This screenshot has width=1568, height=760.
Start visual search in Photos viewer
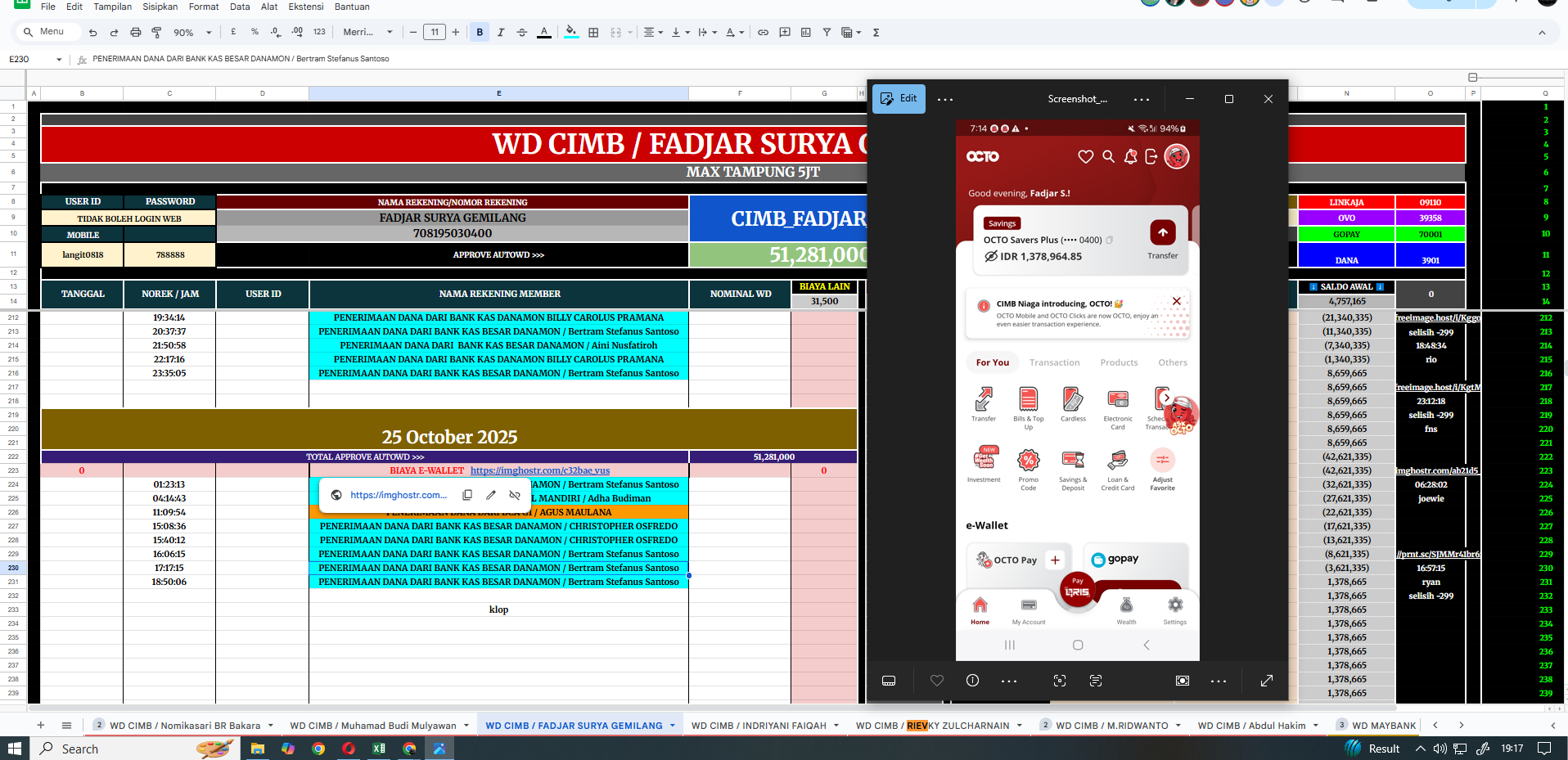tap(1060, 681)
